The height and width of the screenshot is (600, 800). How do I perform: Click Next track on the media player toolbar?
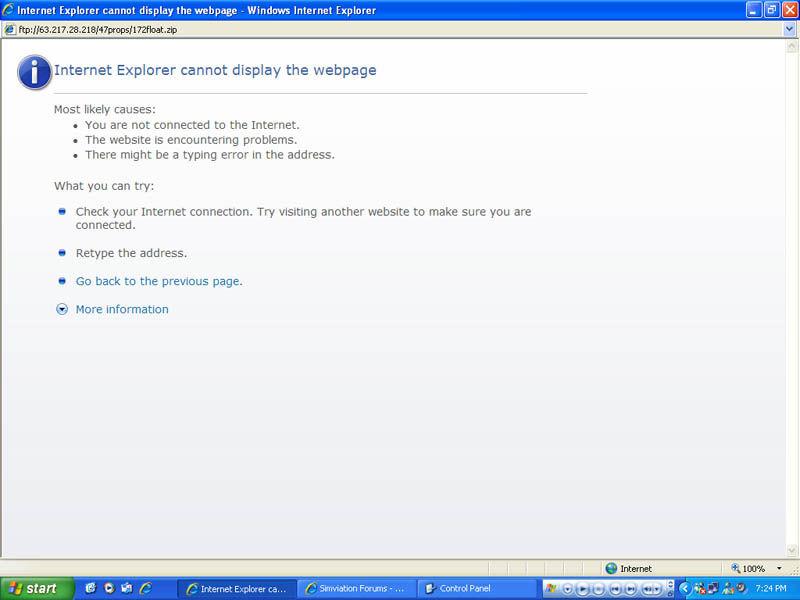[x=631, y=589]
